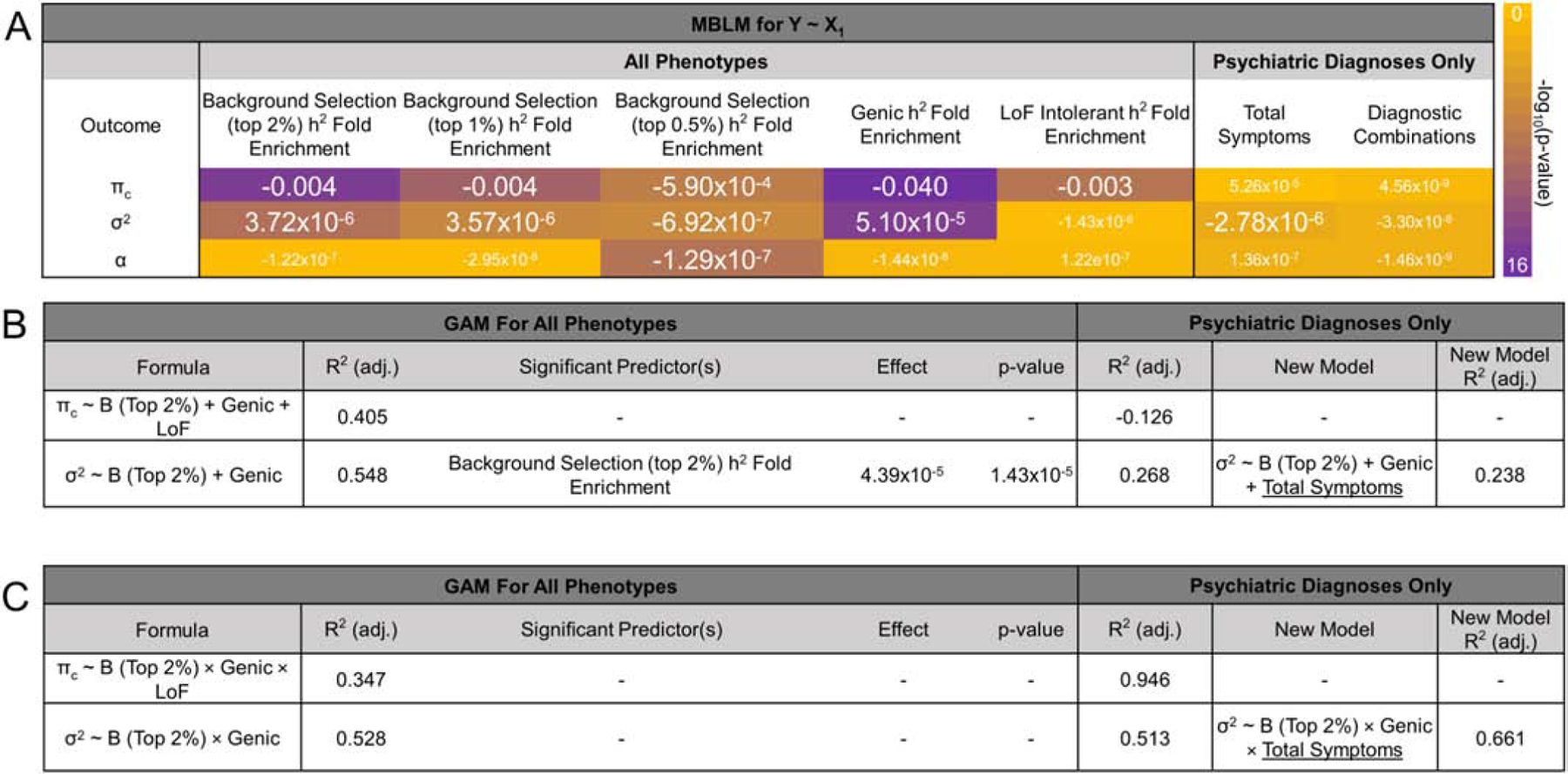Select the -2.78x10-6 cell under Total Symptoms
The height and width of the screenshot is (774, 1568).
[x=1264, y=222]
